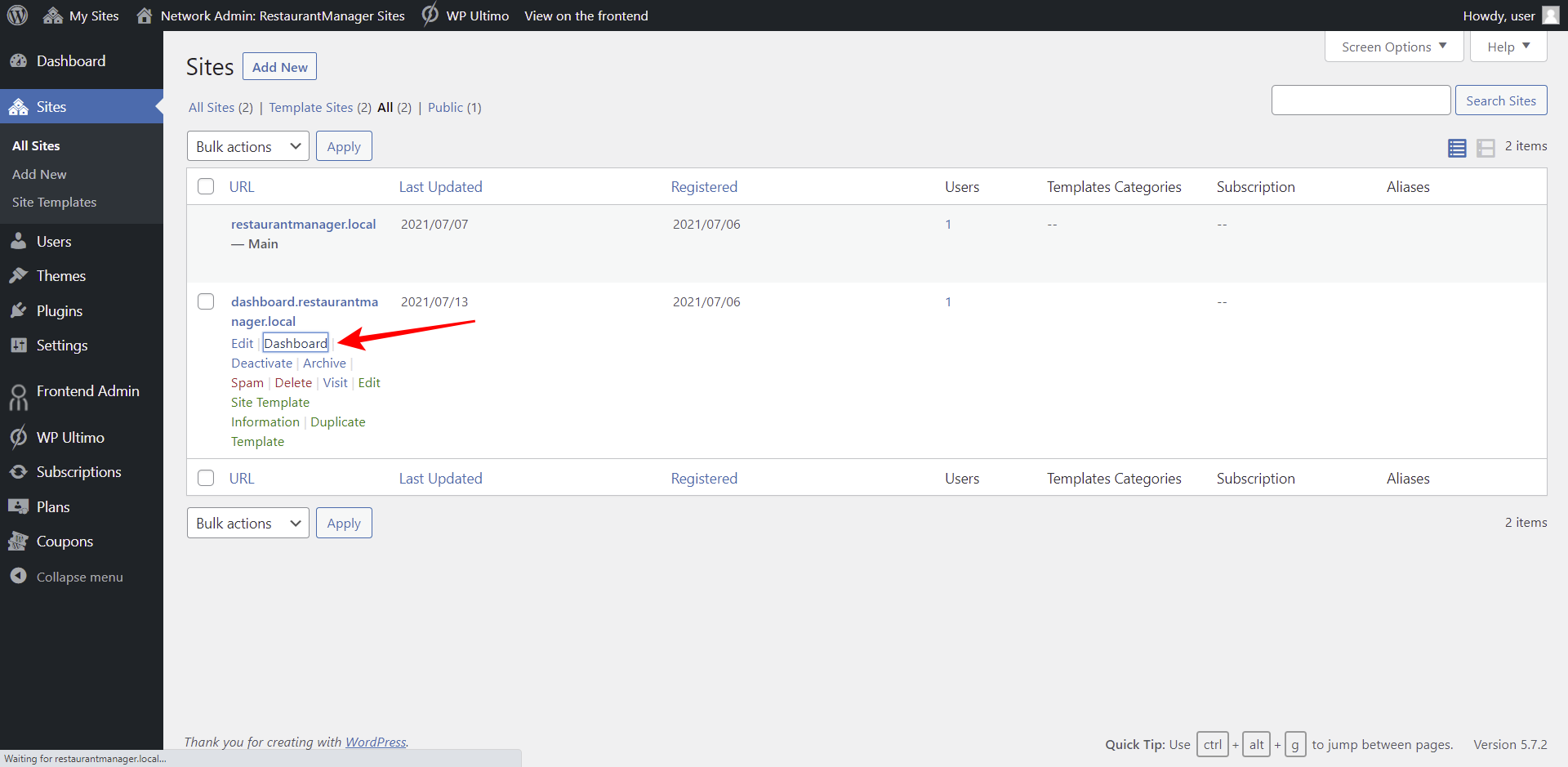Open the Bulk actions dropdown
The height and width of the screenshot is (767, 1568).
coord(247,146)
